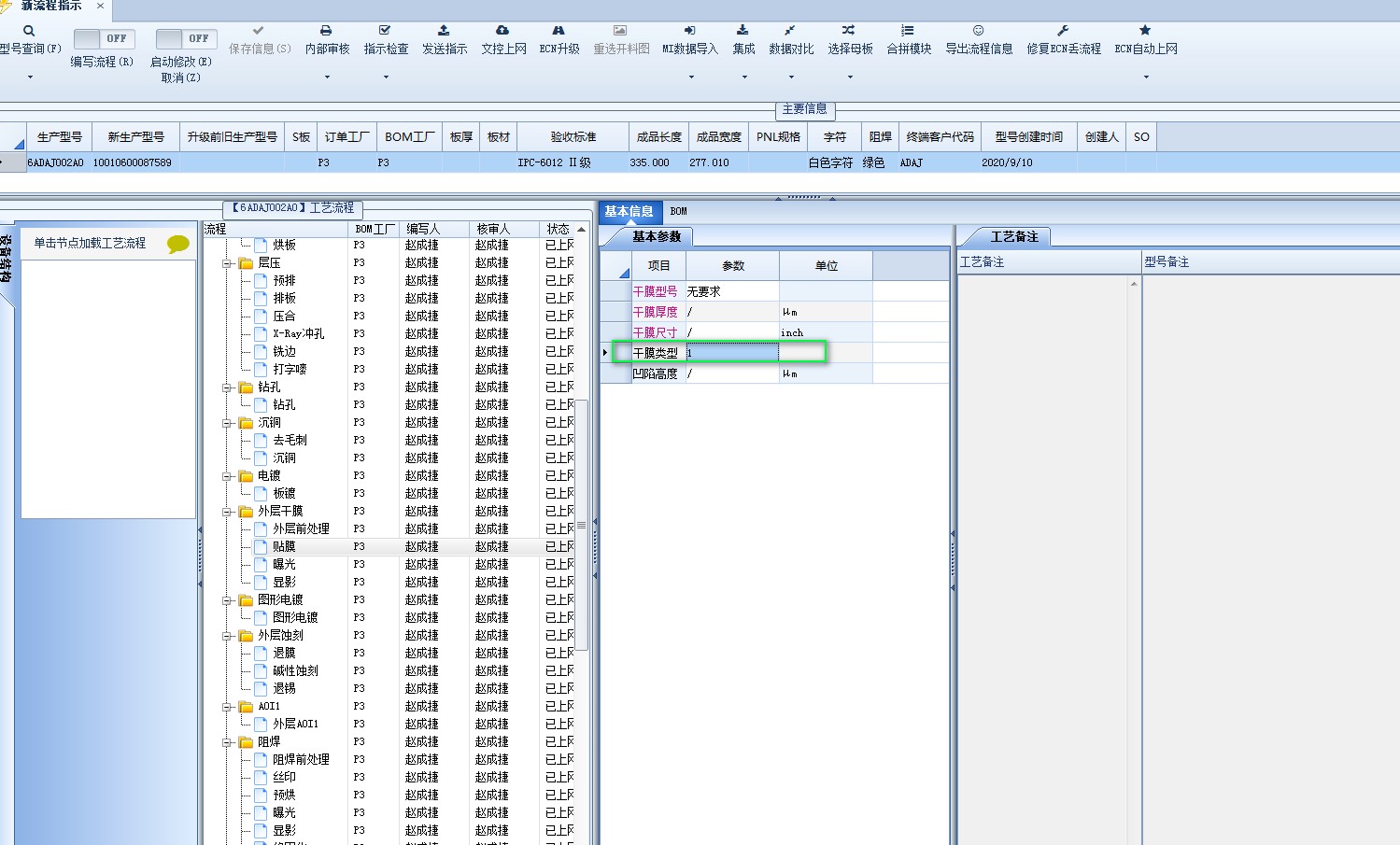This screenshot has height=845, width=1400.
Task: Click the 凹陷高度 parameter row
Action: click(774, 373)
